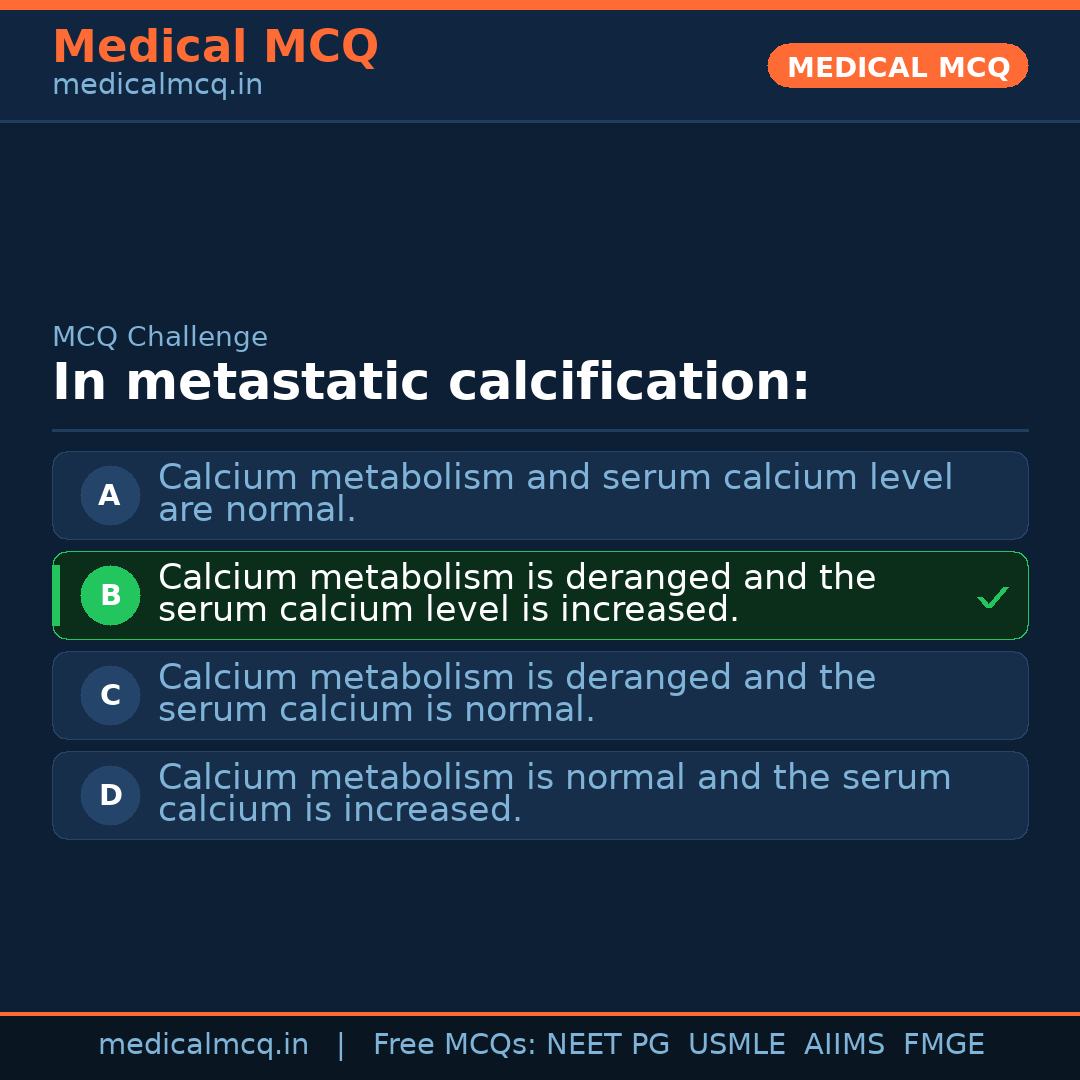
Task: Click the "In metastatic calcification:" question heading
Action: (x=431, y=383)
